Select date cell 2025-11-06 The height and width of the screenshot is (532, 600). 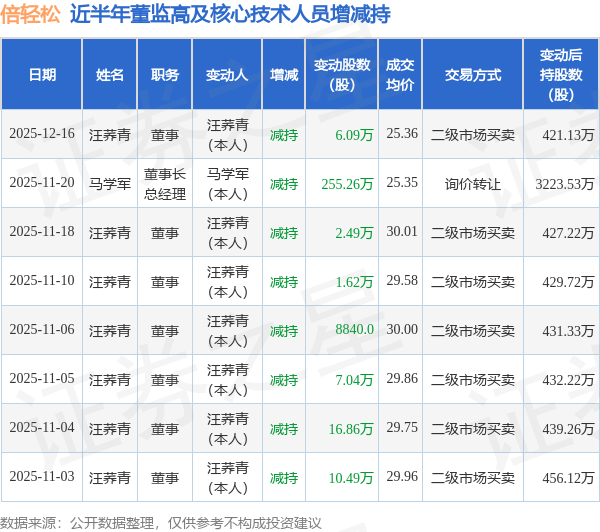pyautogui.click(x=42, y=330)
